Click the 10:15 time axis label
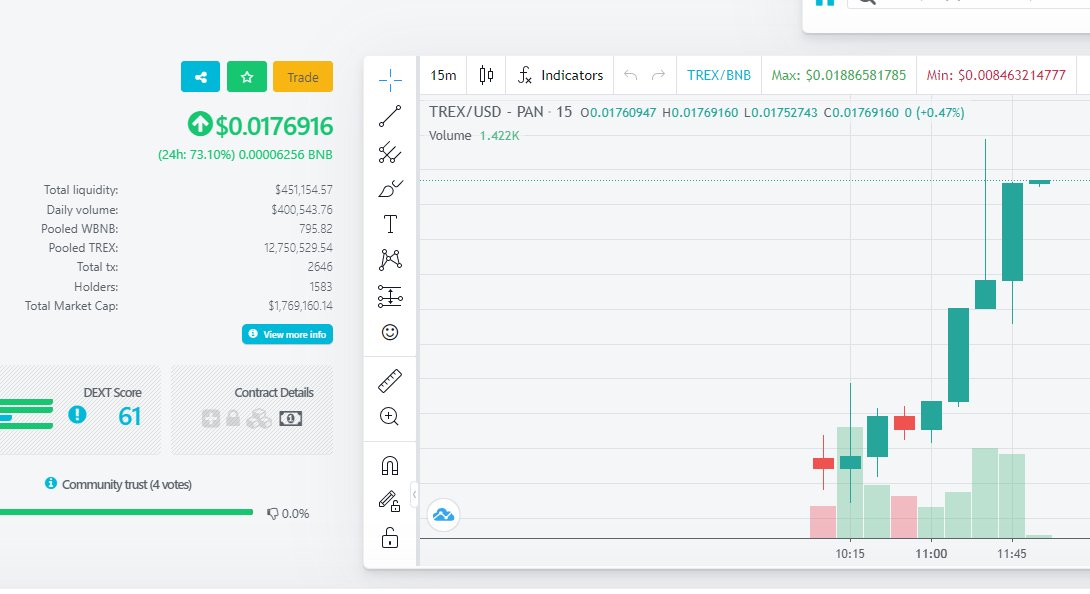1090x594 pixels. [849, 554]
